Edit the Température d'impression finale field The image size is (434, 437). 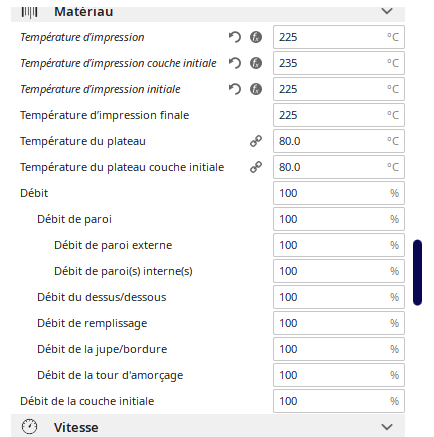pyautogui.click(x=339, y=115)
